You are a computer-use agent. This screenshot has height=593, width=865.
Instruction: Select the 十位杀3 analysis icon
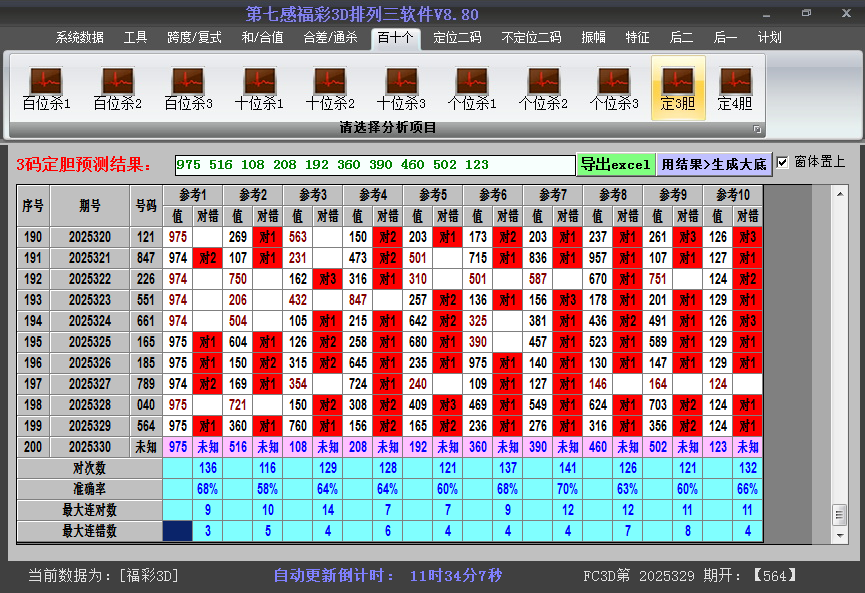[x=400, y=84]
